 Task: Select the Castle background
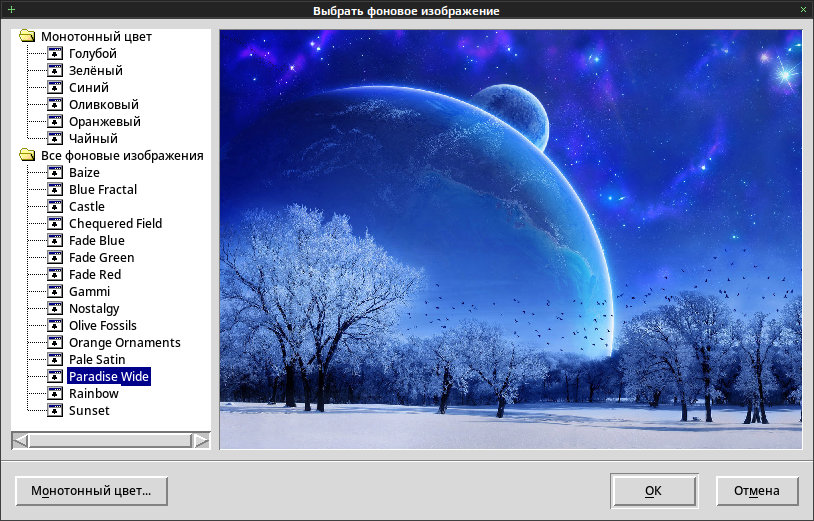tap(87, 207)
